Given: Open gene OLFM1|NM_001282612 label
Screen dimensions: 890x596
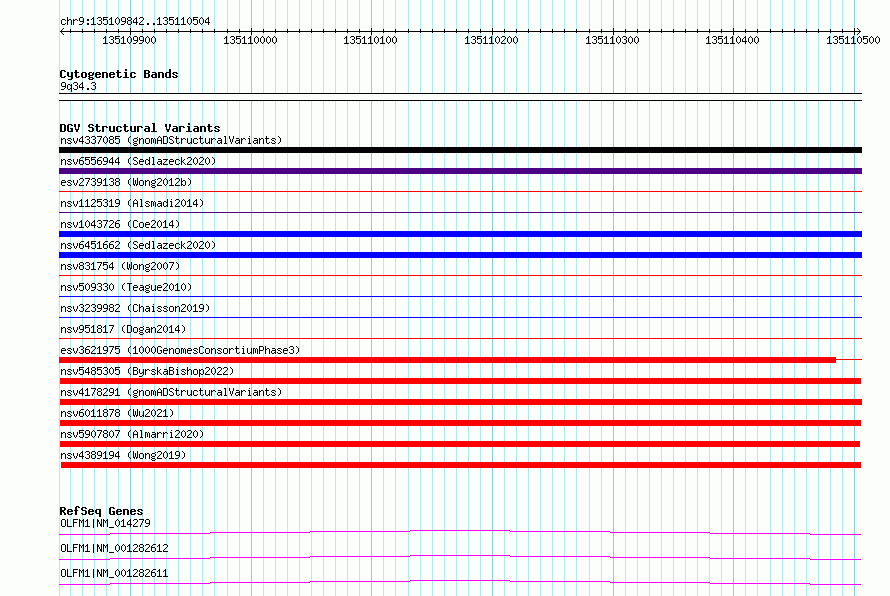Looking at the screenshot, I should [114, 548].
